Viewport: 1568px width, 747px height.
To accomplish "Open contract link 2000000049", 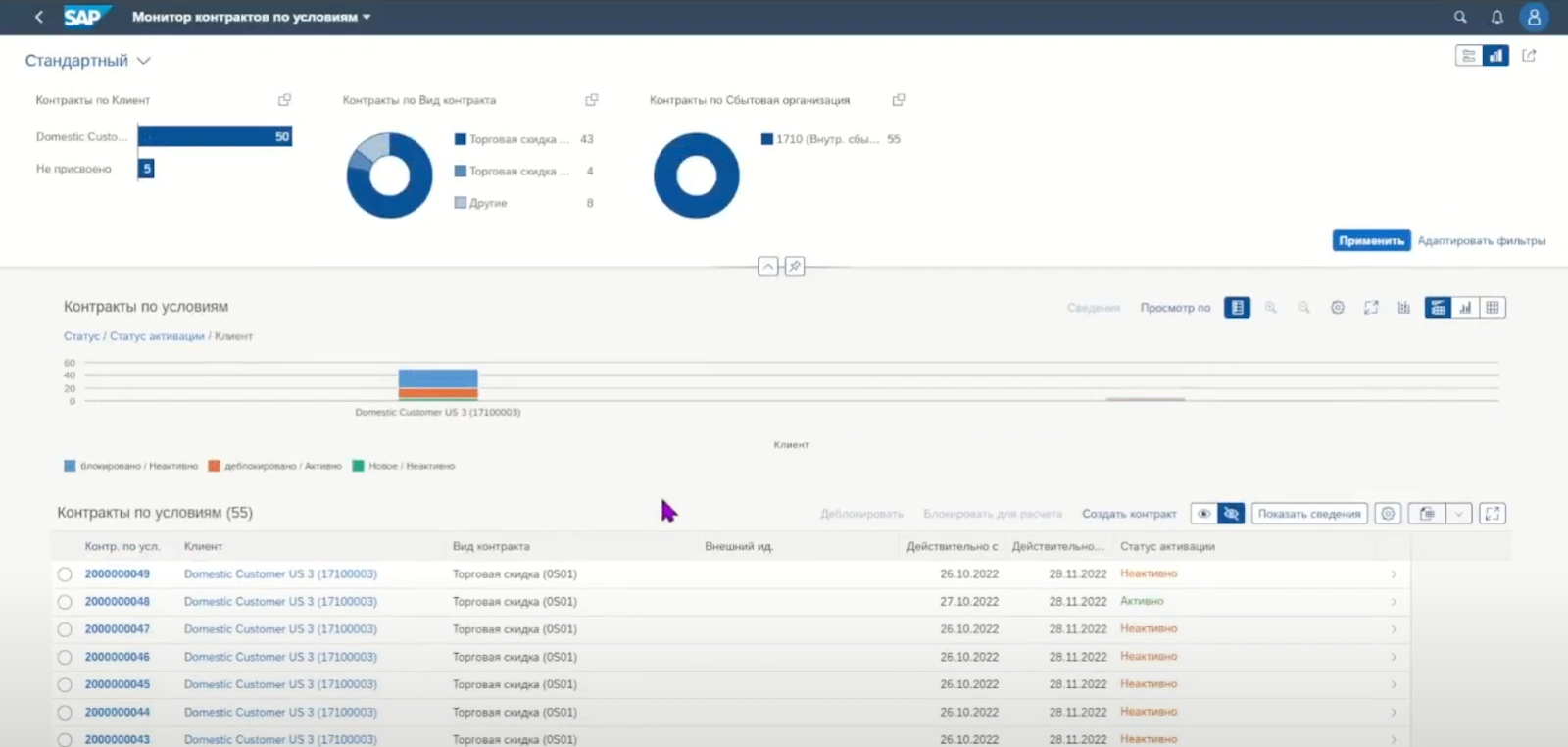I will pyautogui.click(x=118, y=574).
